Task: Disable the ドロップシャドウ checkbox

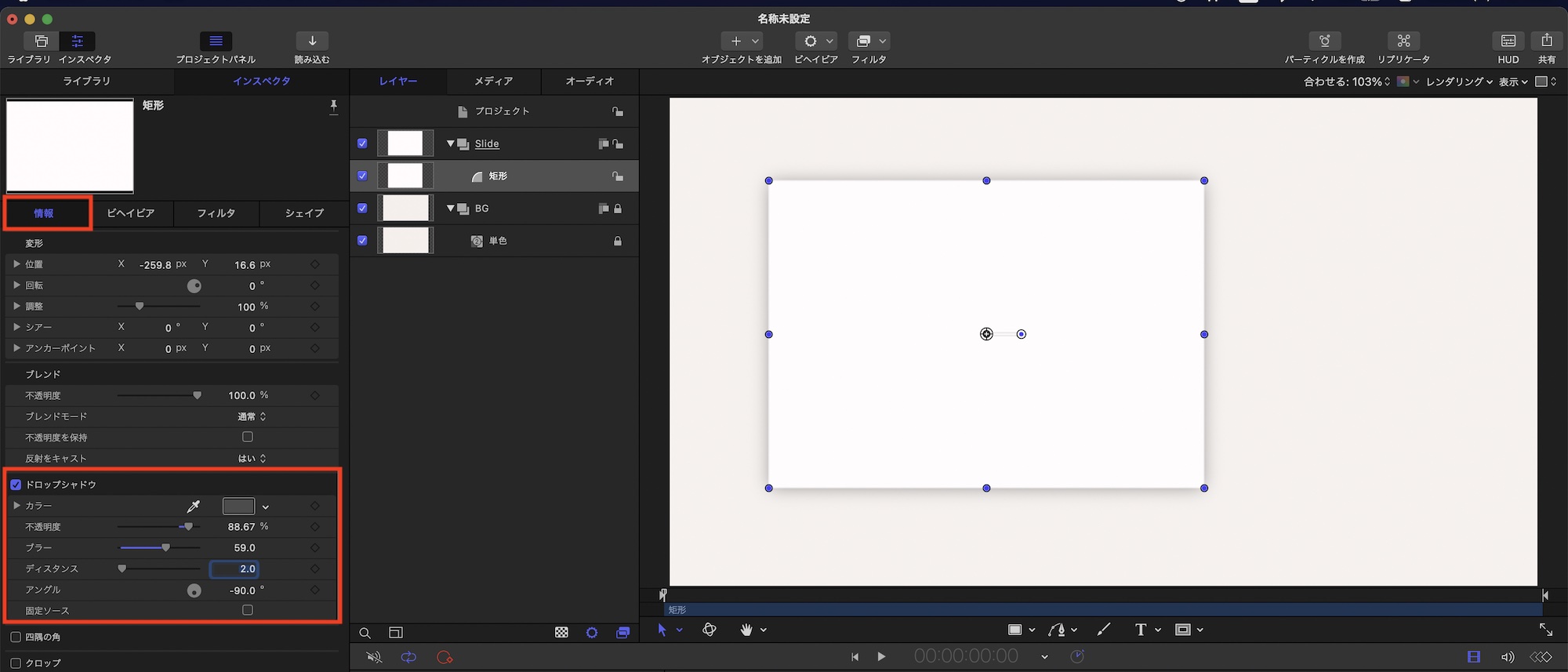Action: click(16, 485)
